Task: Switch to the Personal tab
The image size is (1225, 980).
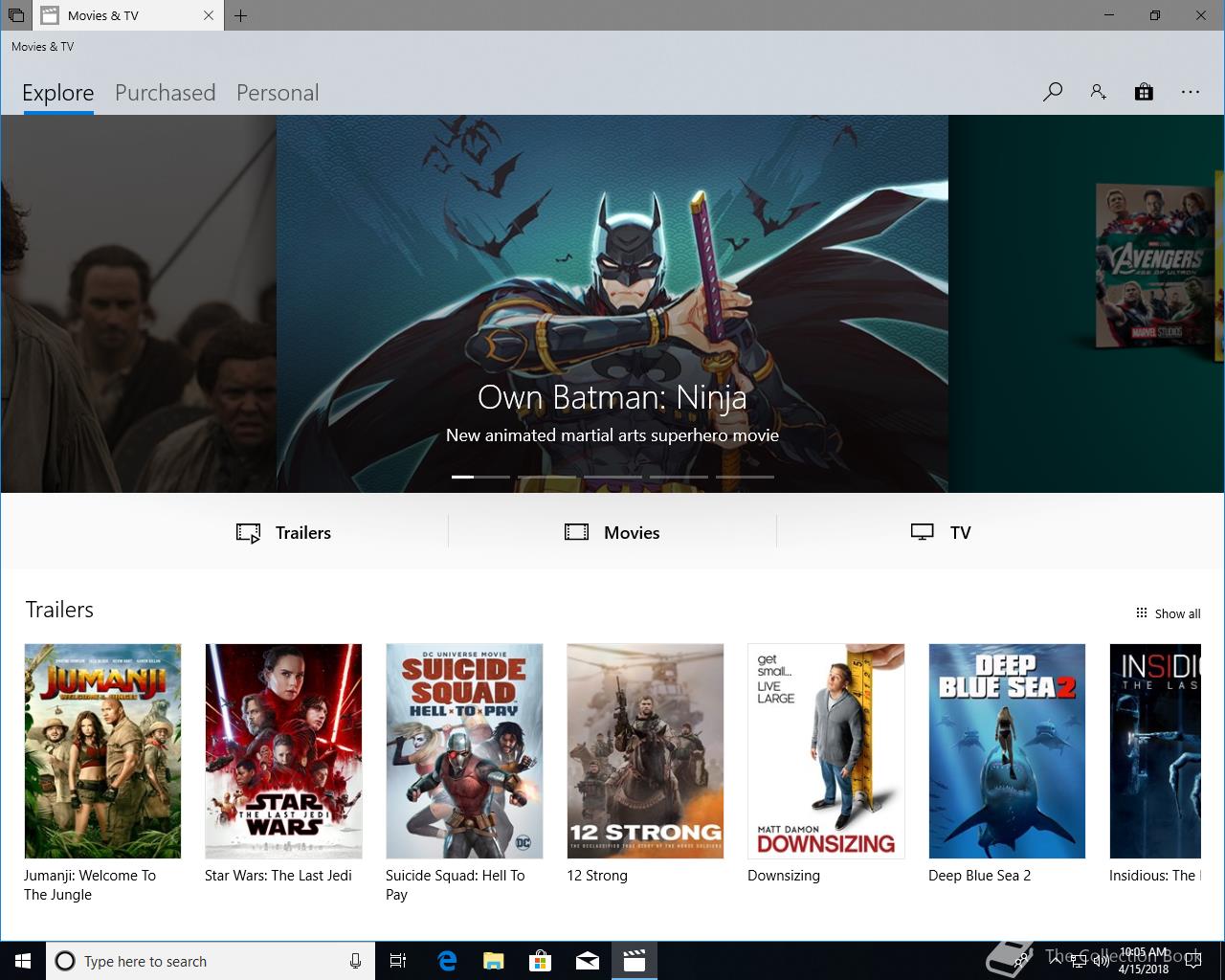Action: coord(278,93)
